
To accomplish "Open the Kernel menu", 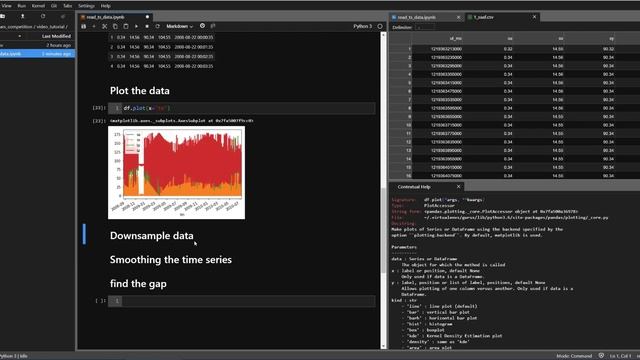I will (38, 6).
